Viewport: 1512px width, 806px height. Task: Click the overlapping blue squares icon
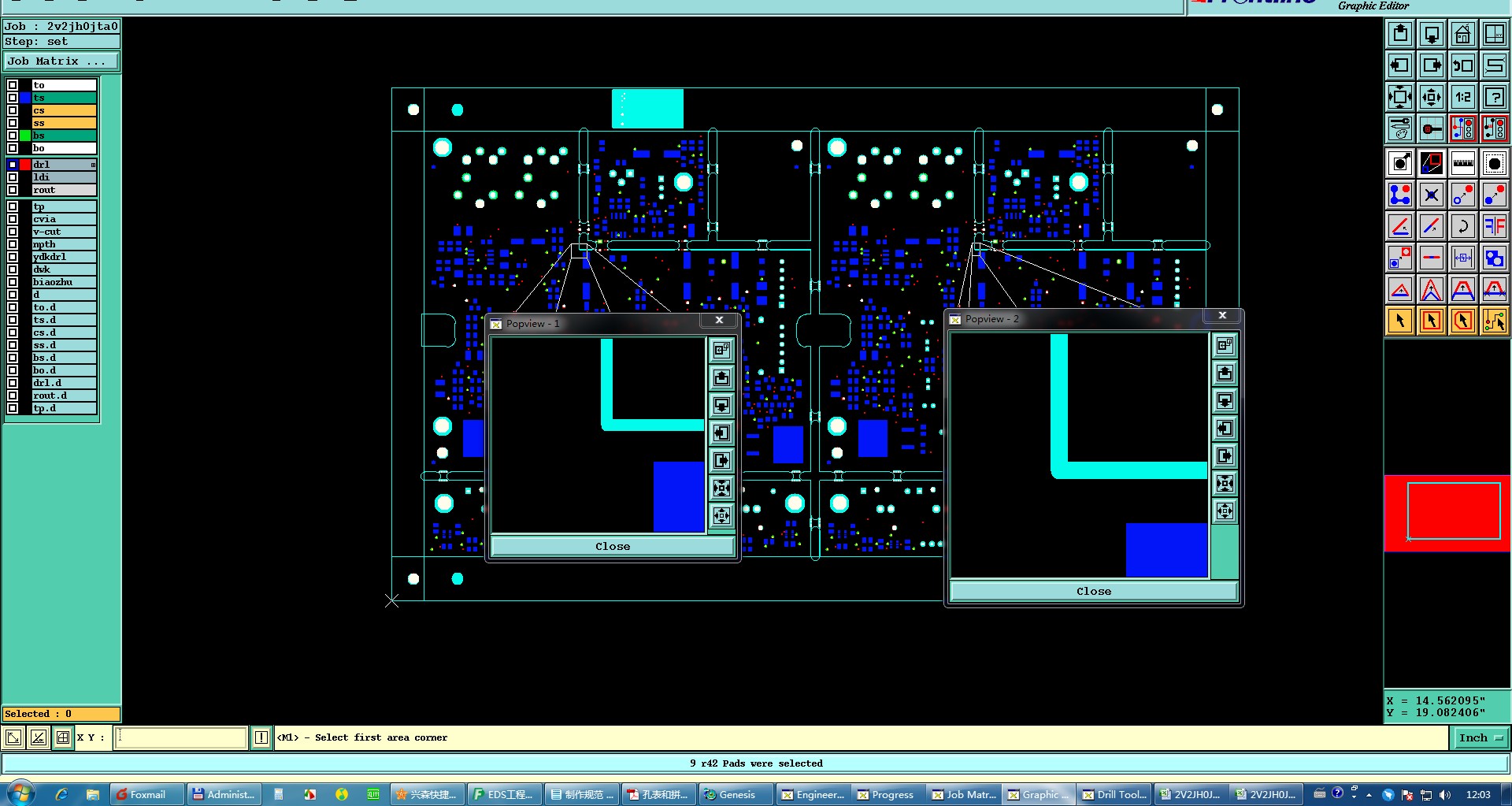pyautogui.click(x=1495, y=258)
